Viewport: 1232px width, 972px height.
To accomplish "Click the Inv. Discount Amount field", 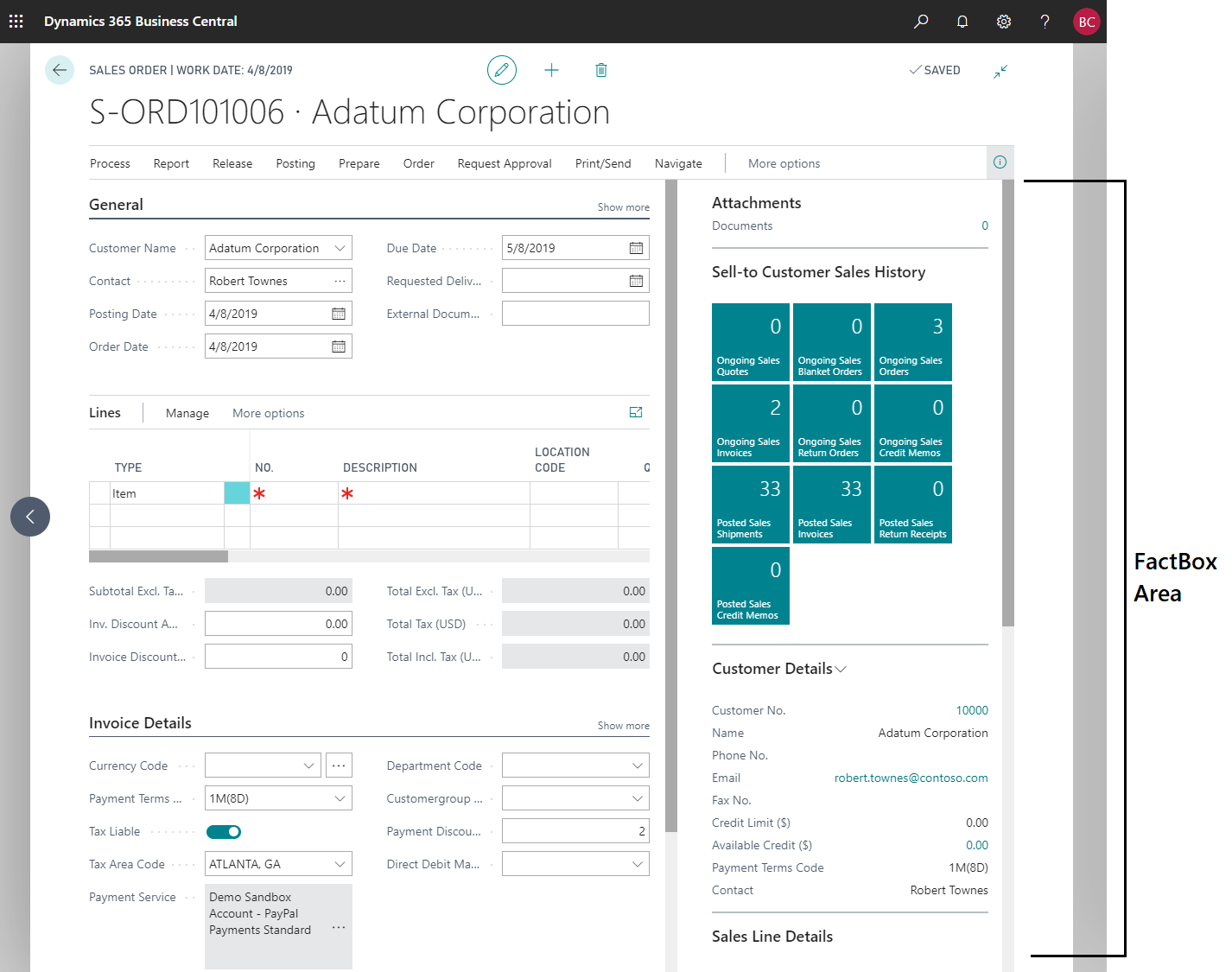I will 278,624.
